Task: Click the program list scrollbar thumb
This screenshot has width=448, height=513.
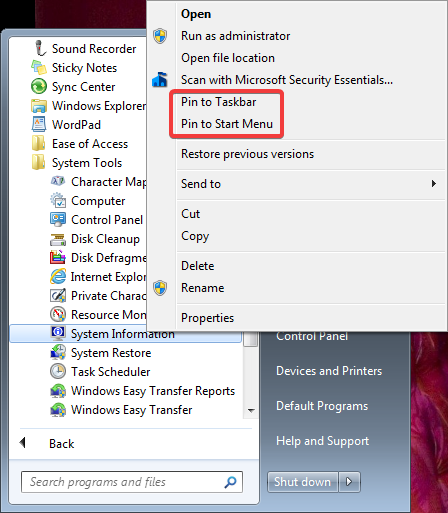Action: 250,339
